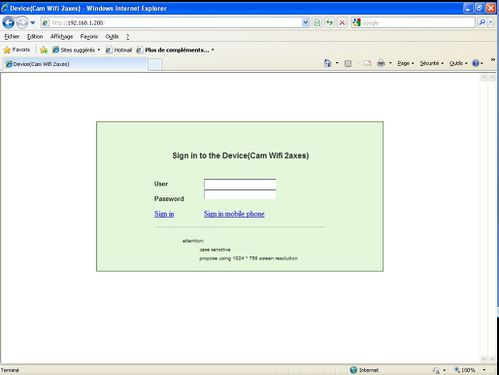Click the 1024 * 768 screen resolution note
The height and width of the screenshot is (375, 499).
pyautogui.click(x=249, y=258)
